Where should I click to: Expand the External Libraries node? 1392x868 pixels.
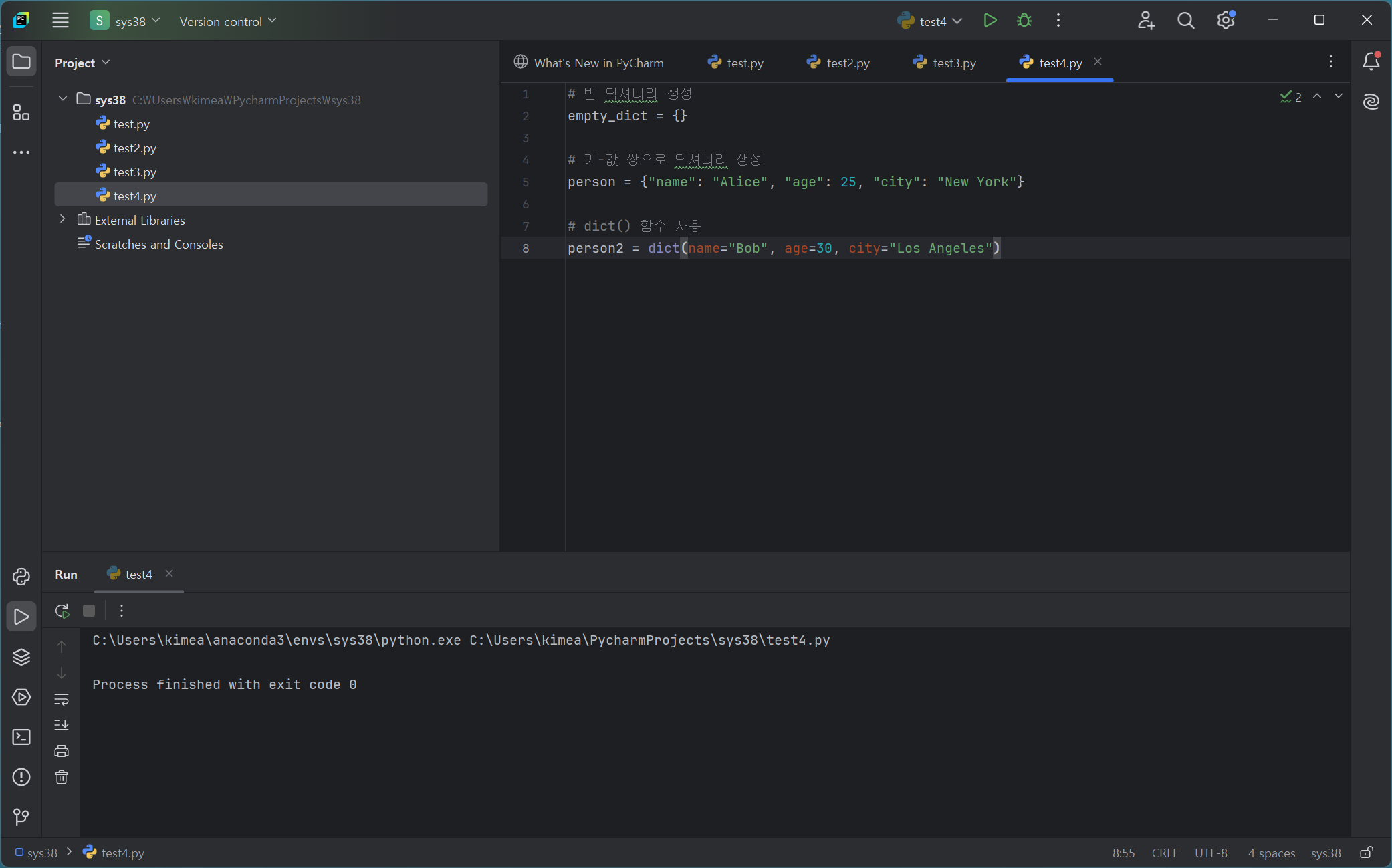(x=63, y=219)
